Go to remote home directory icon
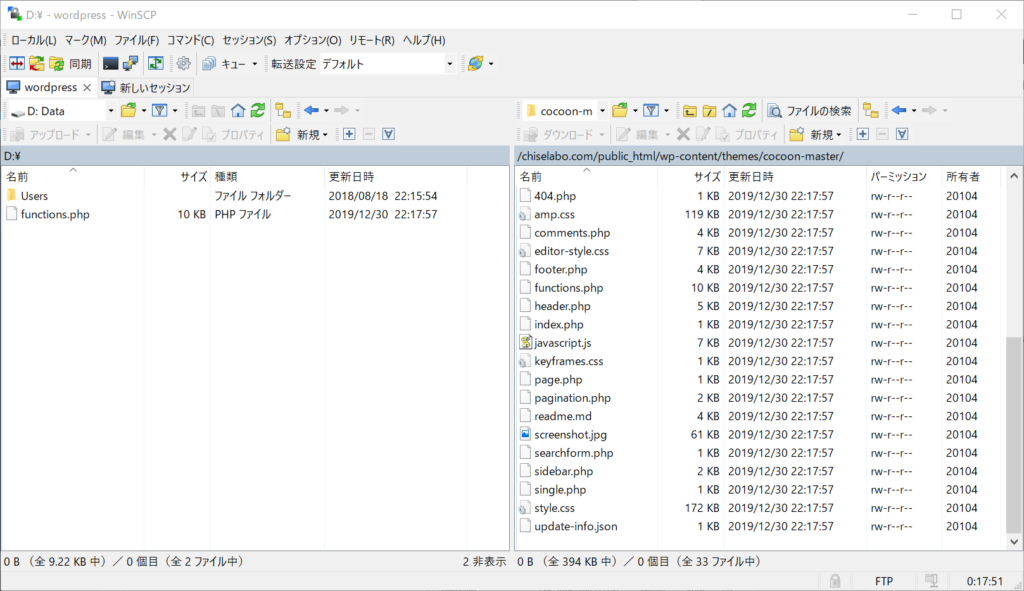 click(729, 110)
